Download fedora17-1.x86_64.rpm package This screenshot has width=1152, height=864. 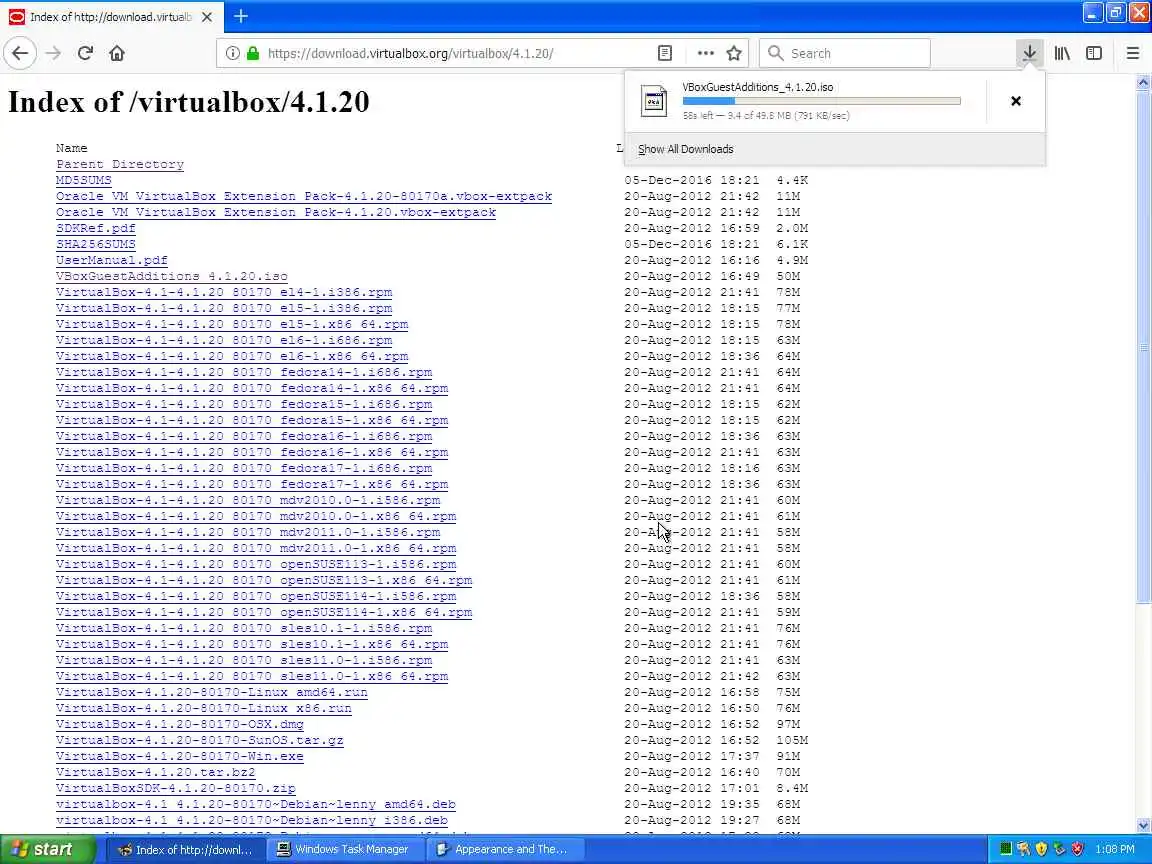[252, 484]
